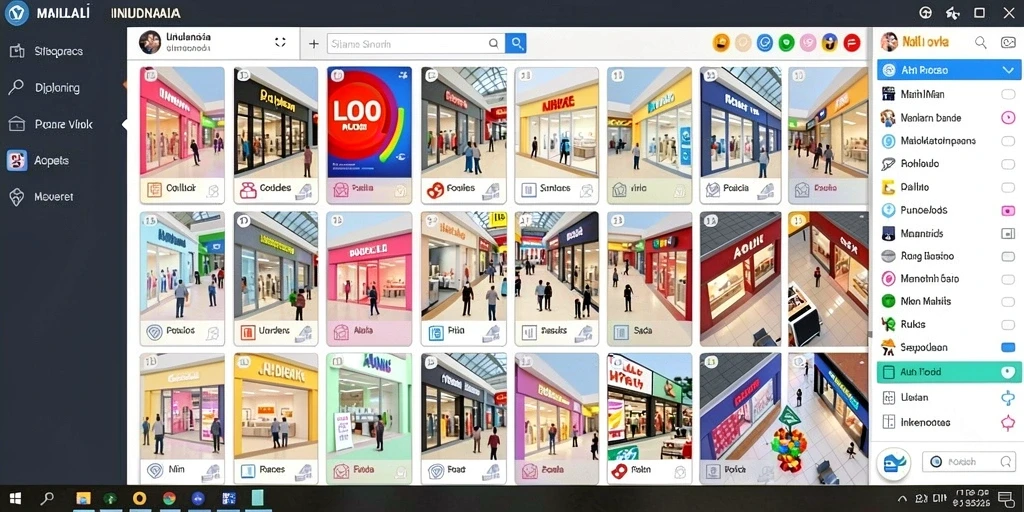The width and height of the screenshot is (1024, 512).
Task: Click the green round icon in the top toolbar
Action: [x=786, y=43]
